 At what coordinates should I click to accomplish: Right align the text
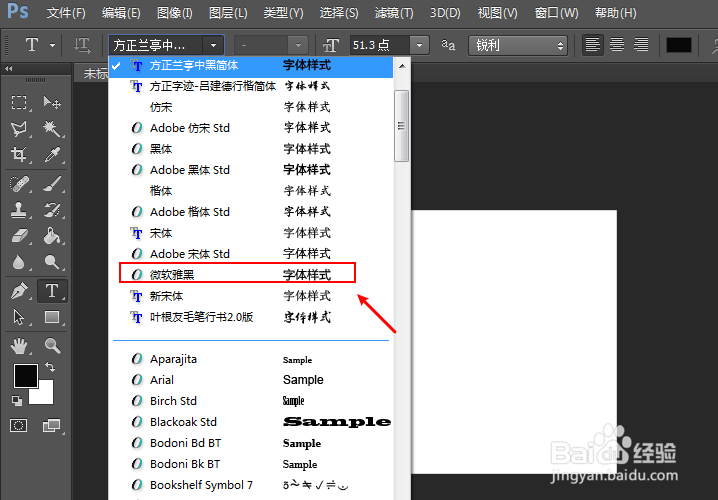click(641, 45)
